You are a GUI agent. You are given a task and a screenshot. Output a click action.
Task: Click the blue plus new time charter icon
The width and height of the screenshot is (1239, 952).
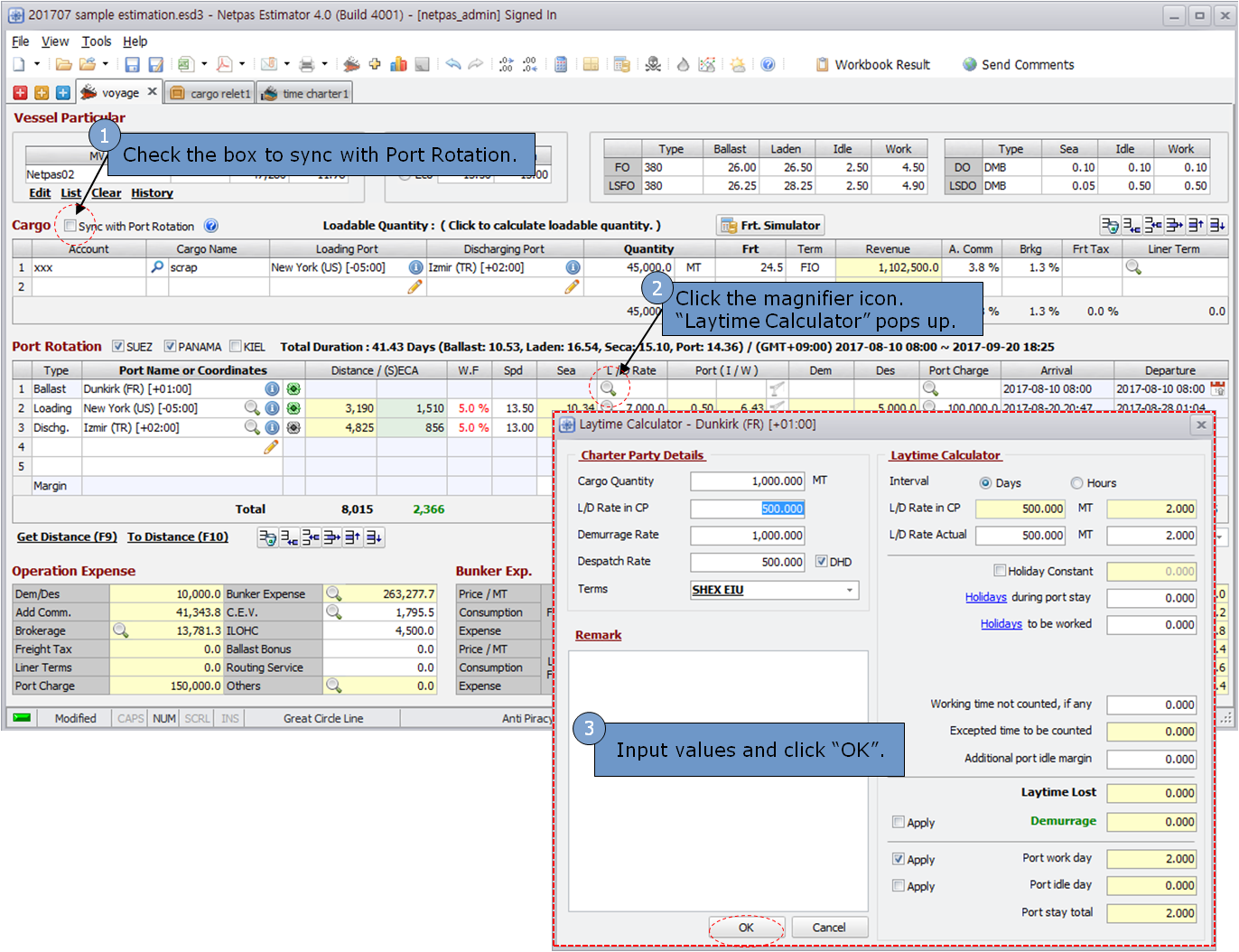click(63, 92)
